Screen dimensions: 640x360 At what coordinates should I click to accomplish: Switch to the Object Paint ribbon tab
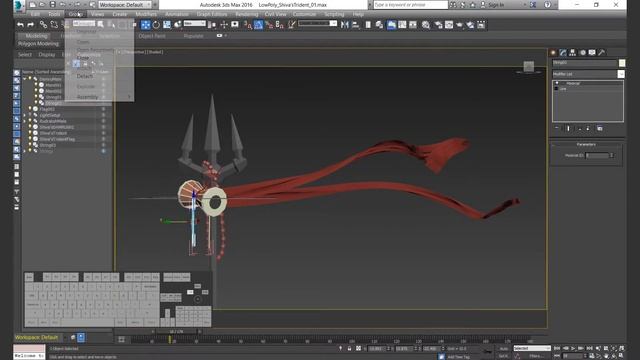152,36
